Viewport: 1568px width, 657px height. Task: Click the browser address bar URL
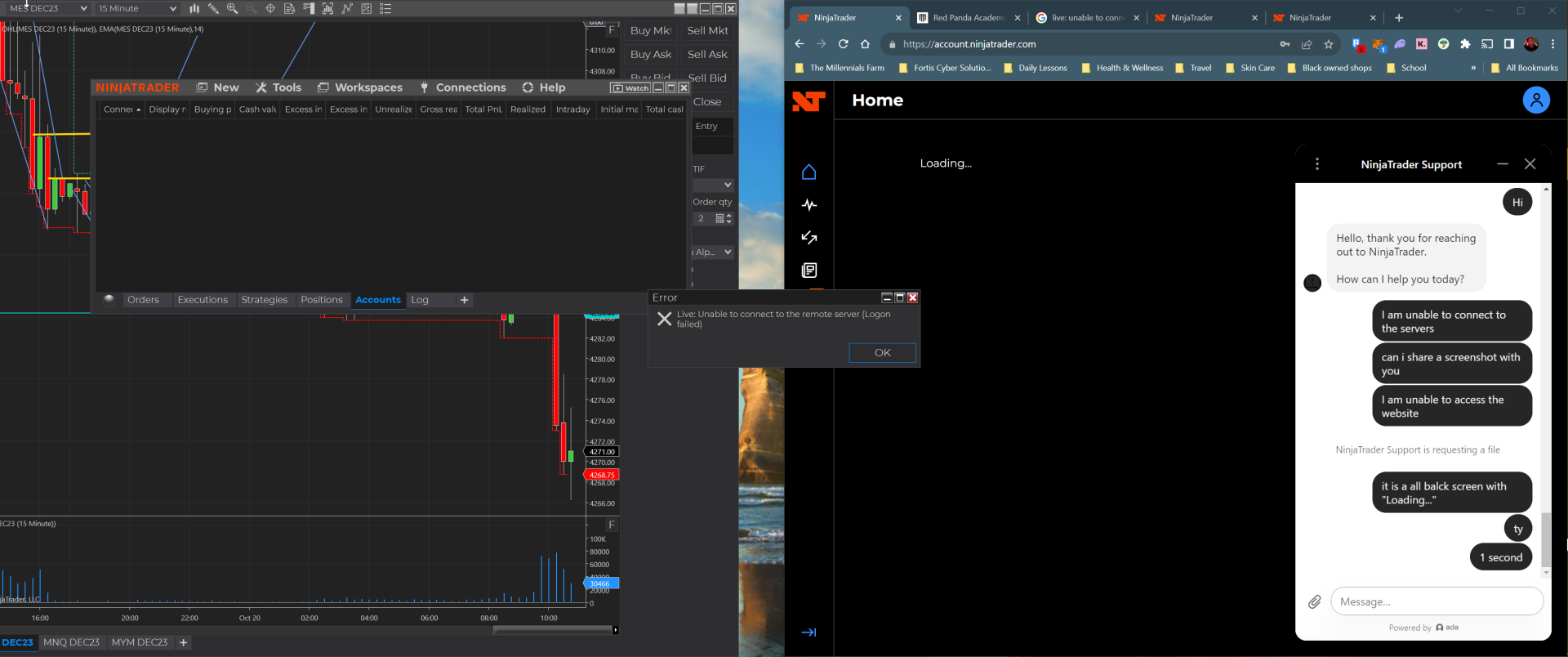coord(969,44)
